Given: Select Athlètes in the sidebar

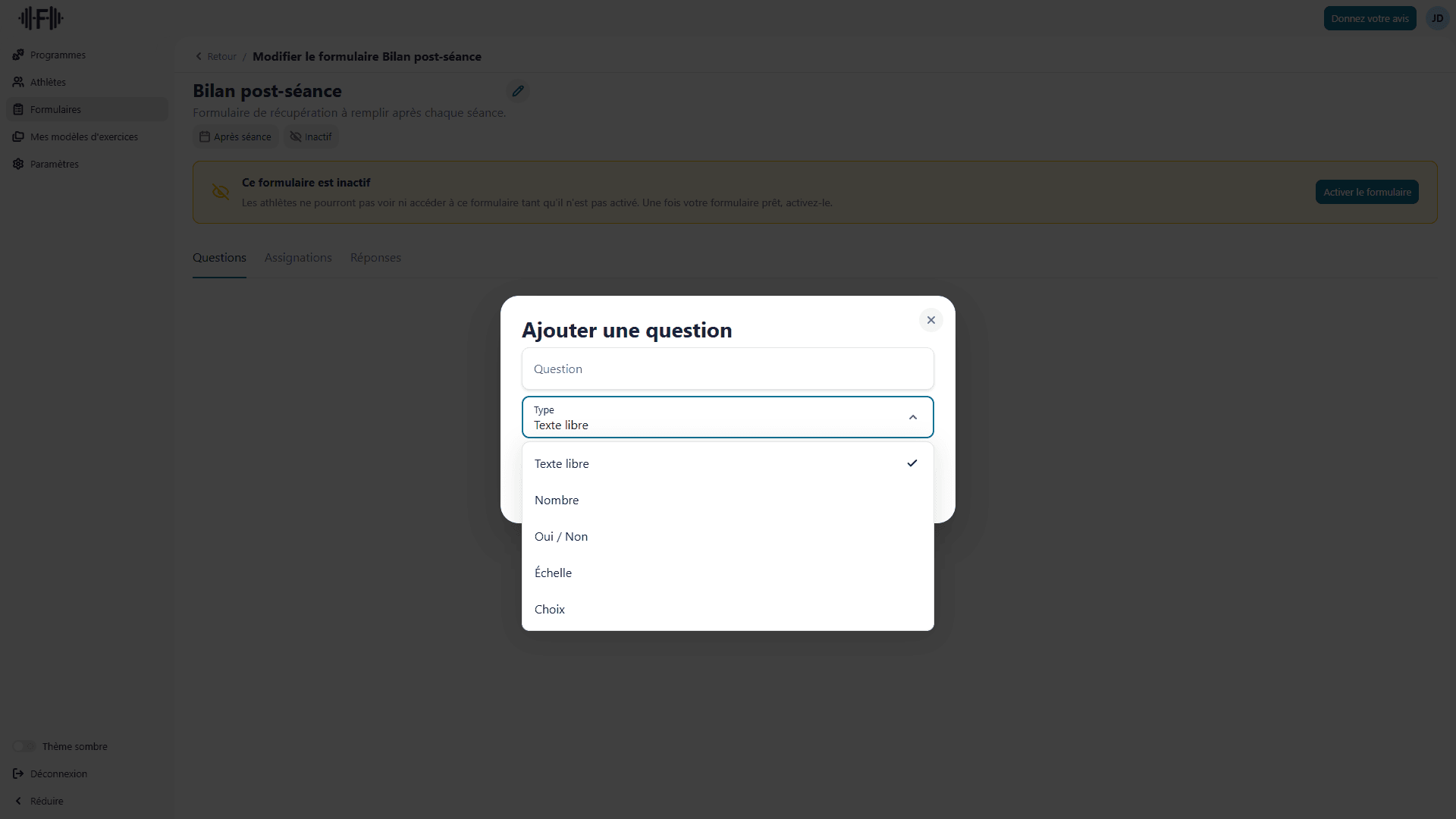Looking at the screenshot, I should pos(48,82).
